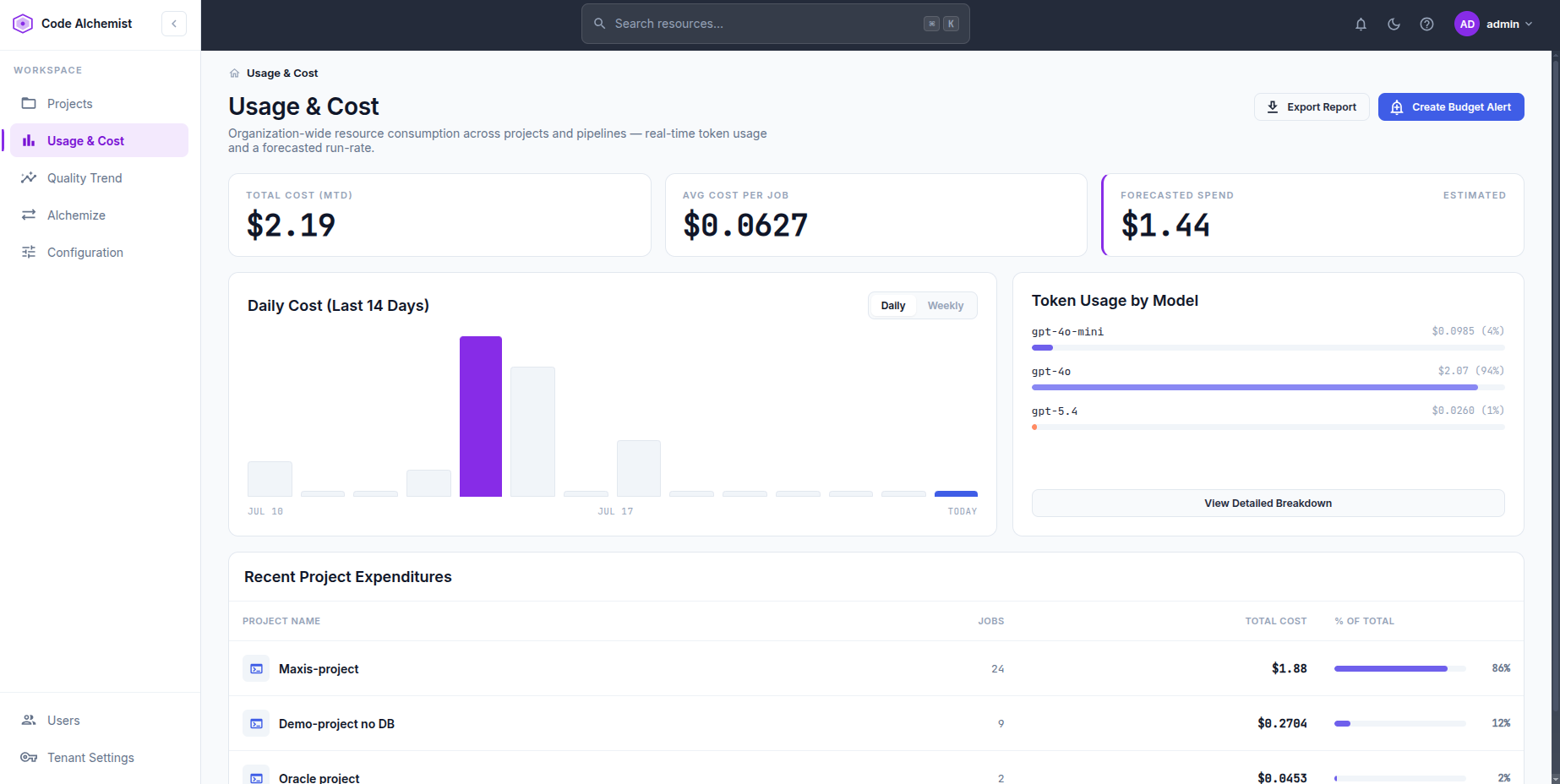Open the Maxis-project row
Screen dimensions: 1560x784
pyautogui.click(x=875, y=668)
